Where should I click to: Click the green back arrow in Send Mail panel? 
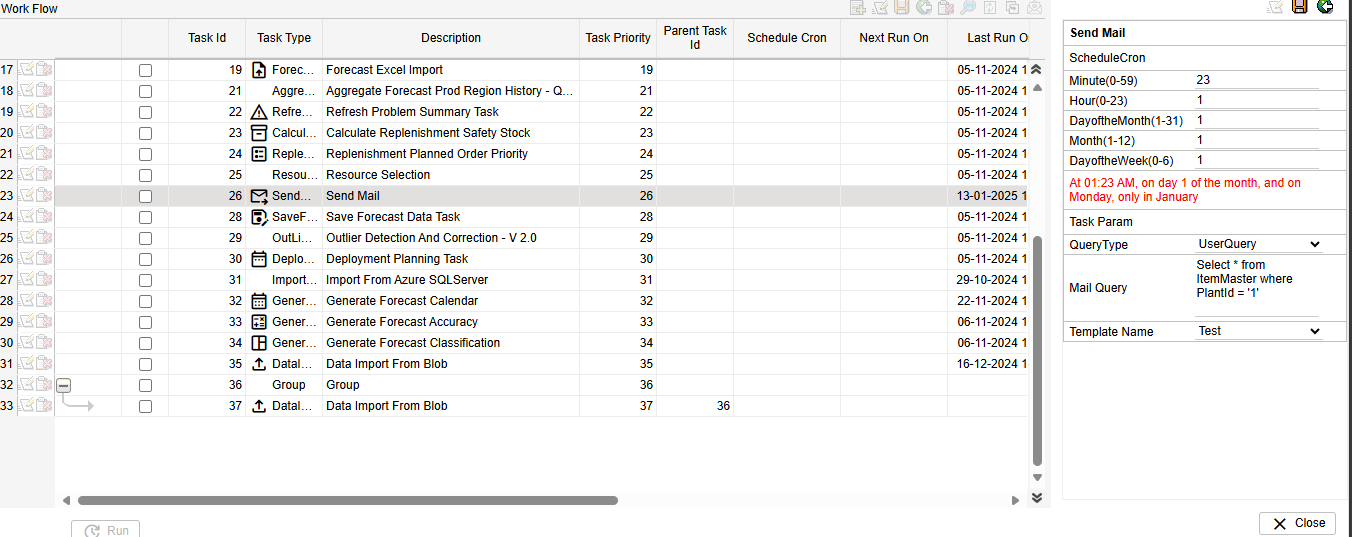point(1325,7)
